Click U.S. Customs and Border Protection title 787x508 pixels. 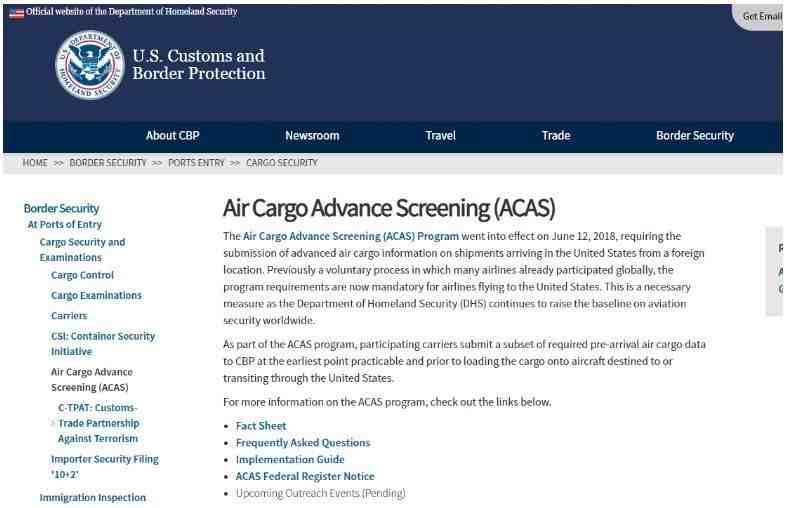199,64
